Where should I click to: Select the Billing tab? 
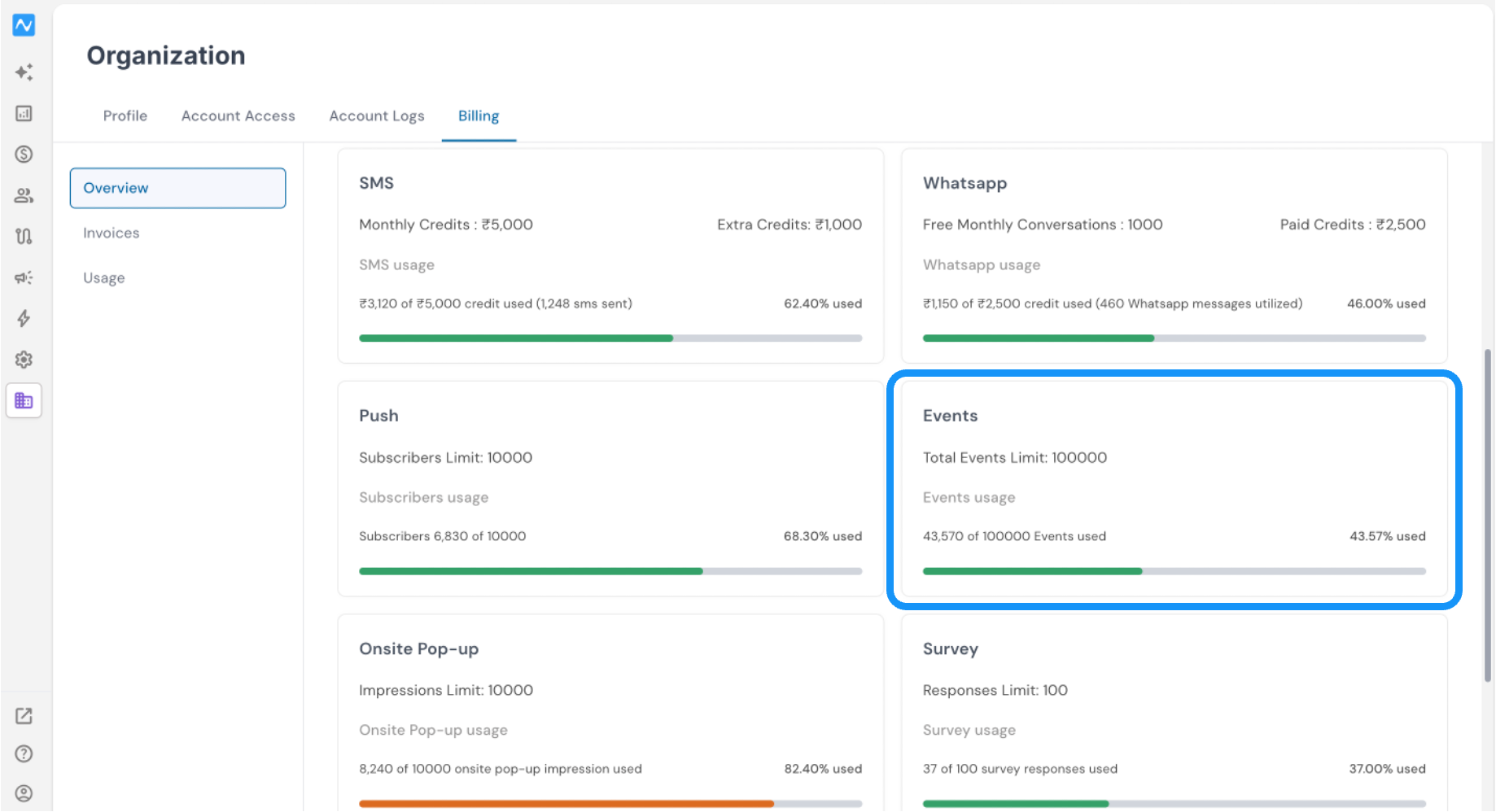[479, 116]
